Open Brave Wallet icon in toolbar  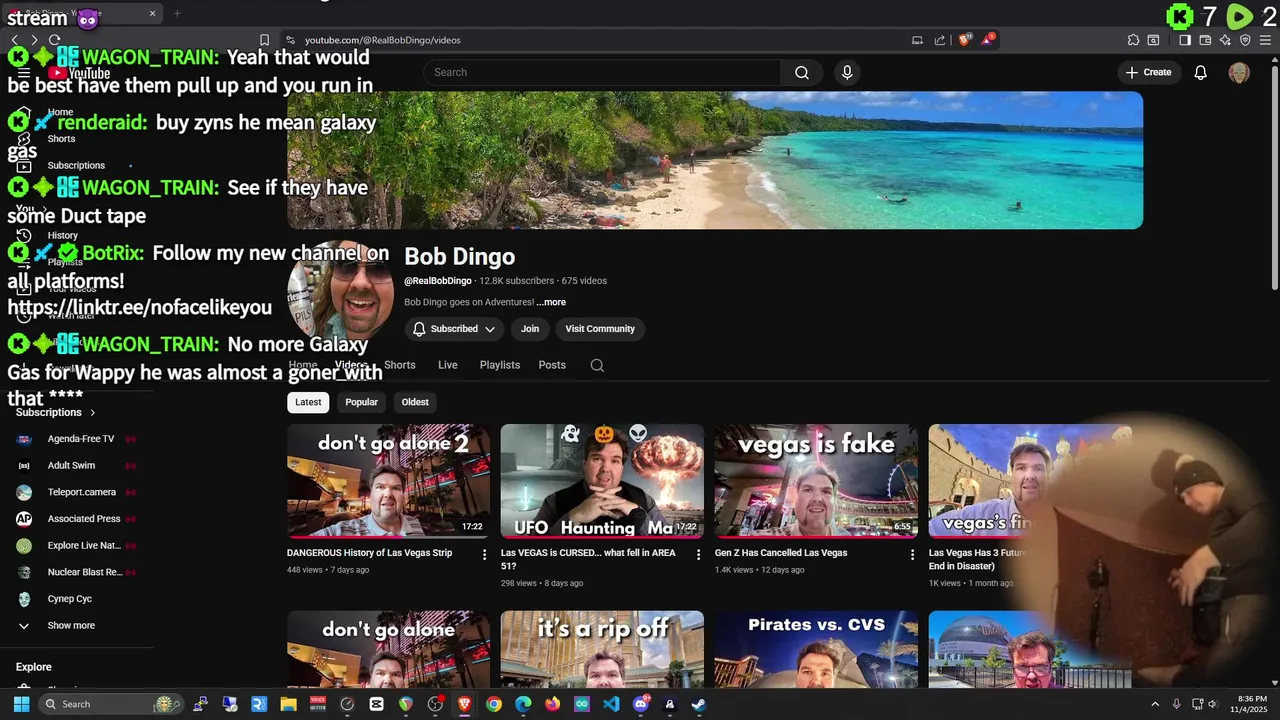coord(1205,40)
